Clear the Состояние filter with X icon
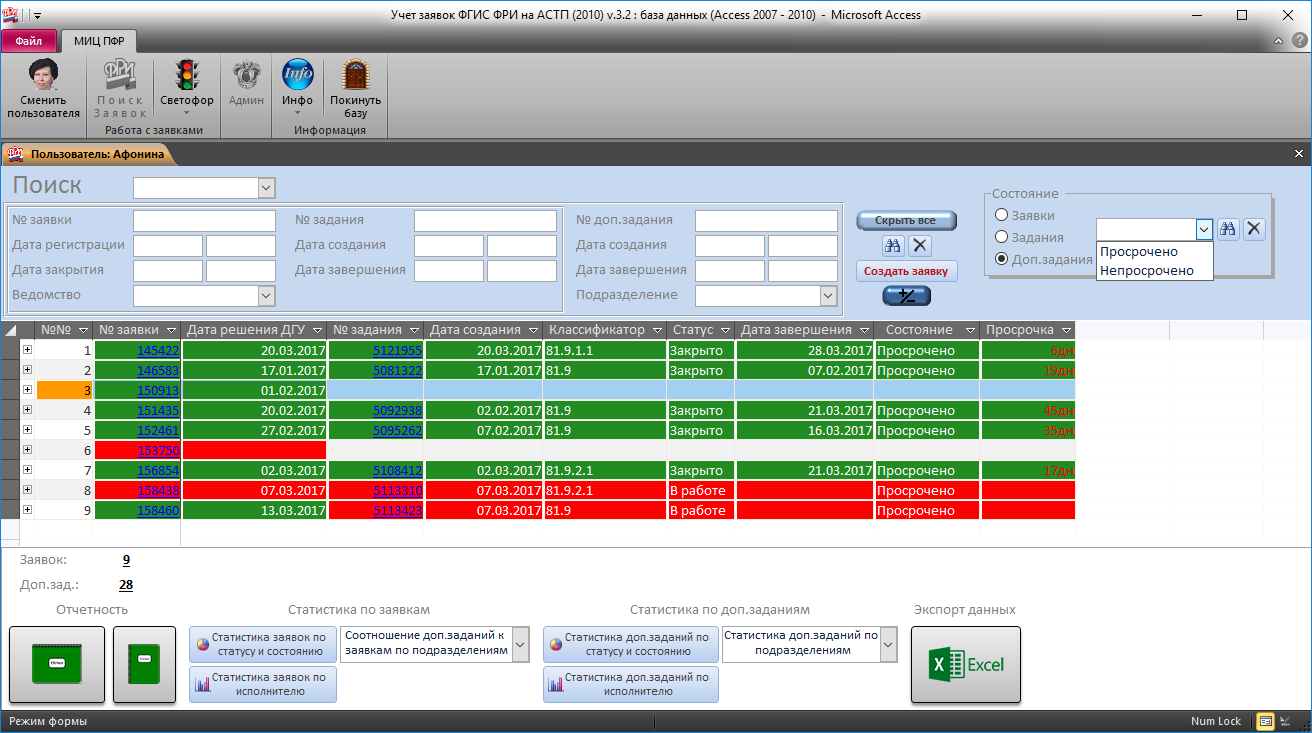 [x=1254, y=229]
